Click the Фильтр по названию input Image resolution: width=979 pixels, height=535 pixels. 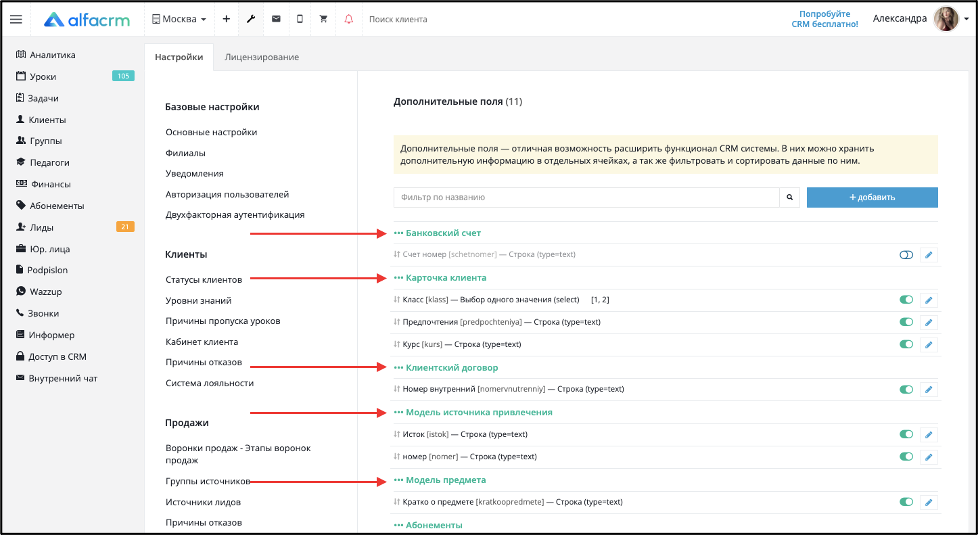pos(586,197)
